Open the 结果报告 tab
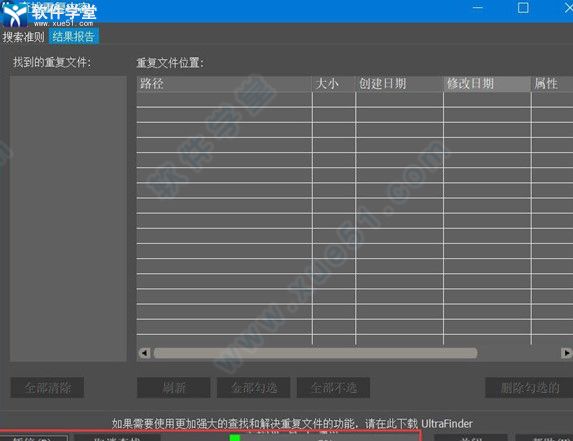Screen dimensions: 573x441 pyautogui.click(x=73, y=37)
